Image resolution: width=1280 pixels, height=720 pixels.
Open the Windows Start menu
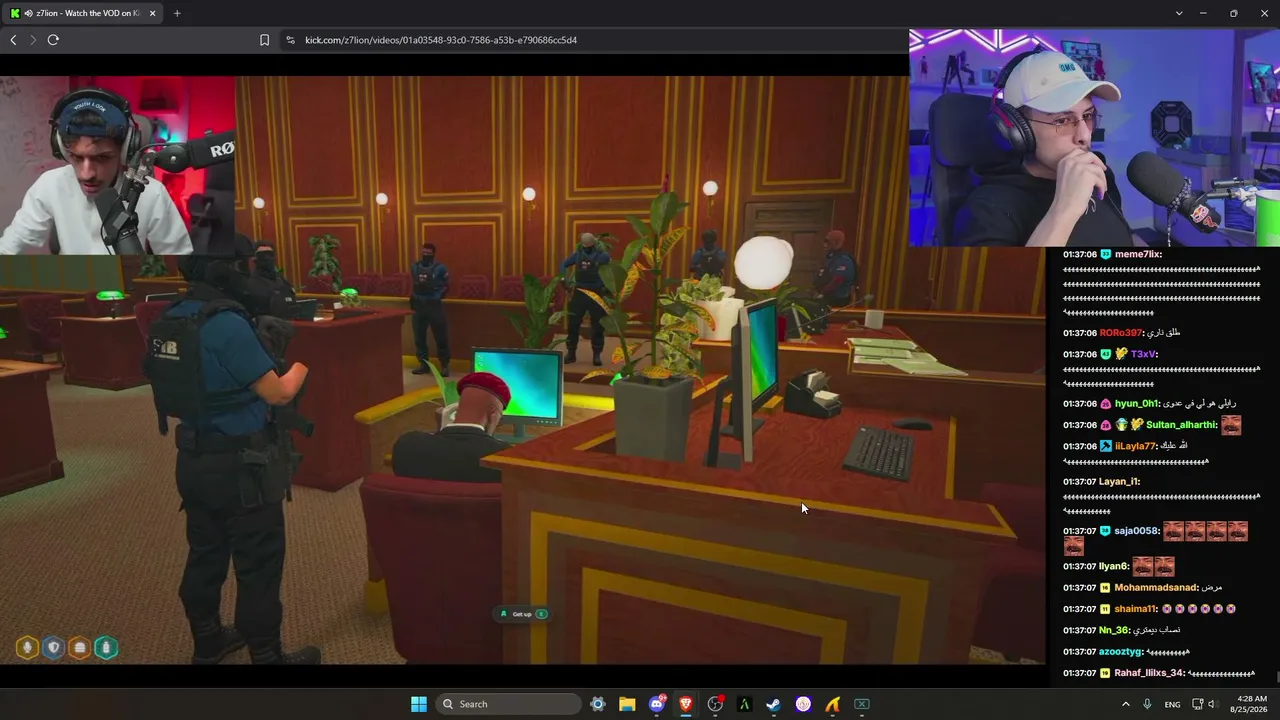coord(419,704)
